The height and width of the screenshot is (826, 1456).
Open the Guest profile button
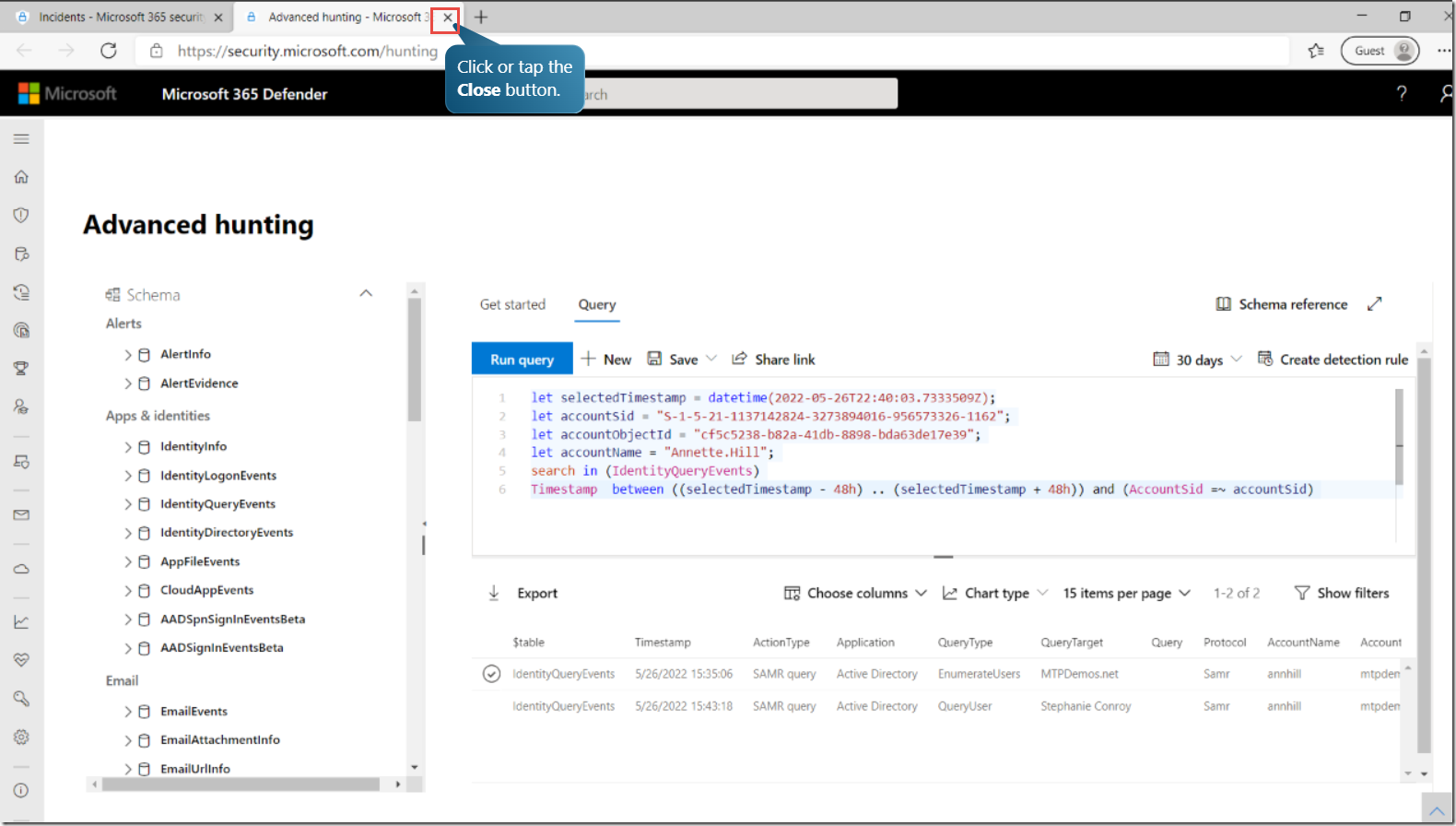[x=1380, y=51]
